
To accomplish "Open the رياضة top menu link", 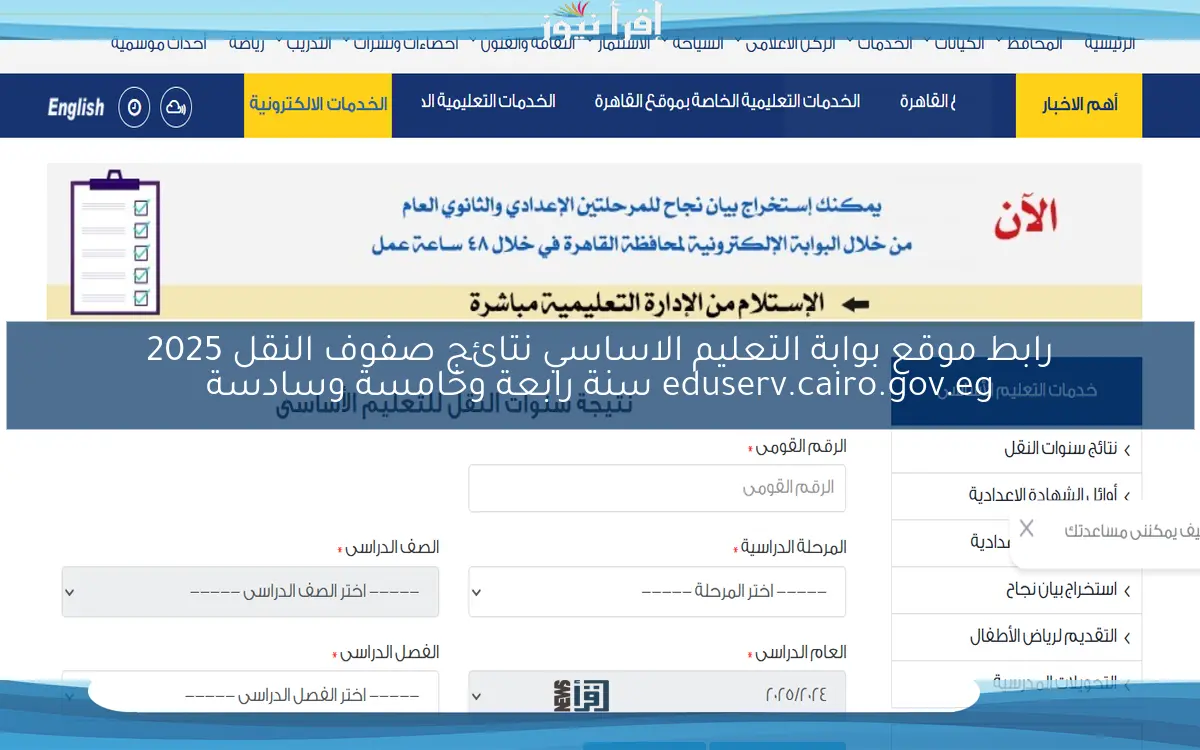I will [246, 44].
